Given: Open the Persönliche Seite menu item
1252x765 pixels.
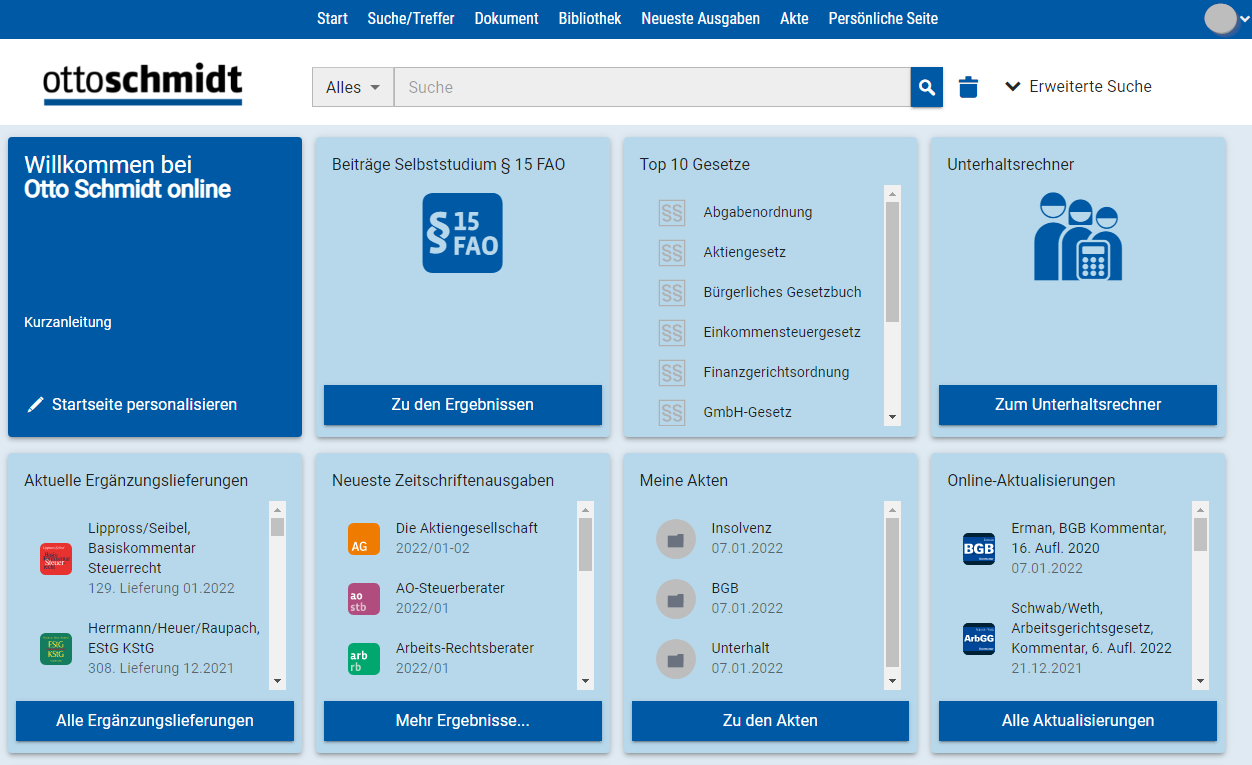Looking at the screenshot, I should pyautogui.click(x=883, y=19).
